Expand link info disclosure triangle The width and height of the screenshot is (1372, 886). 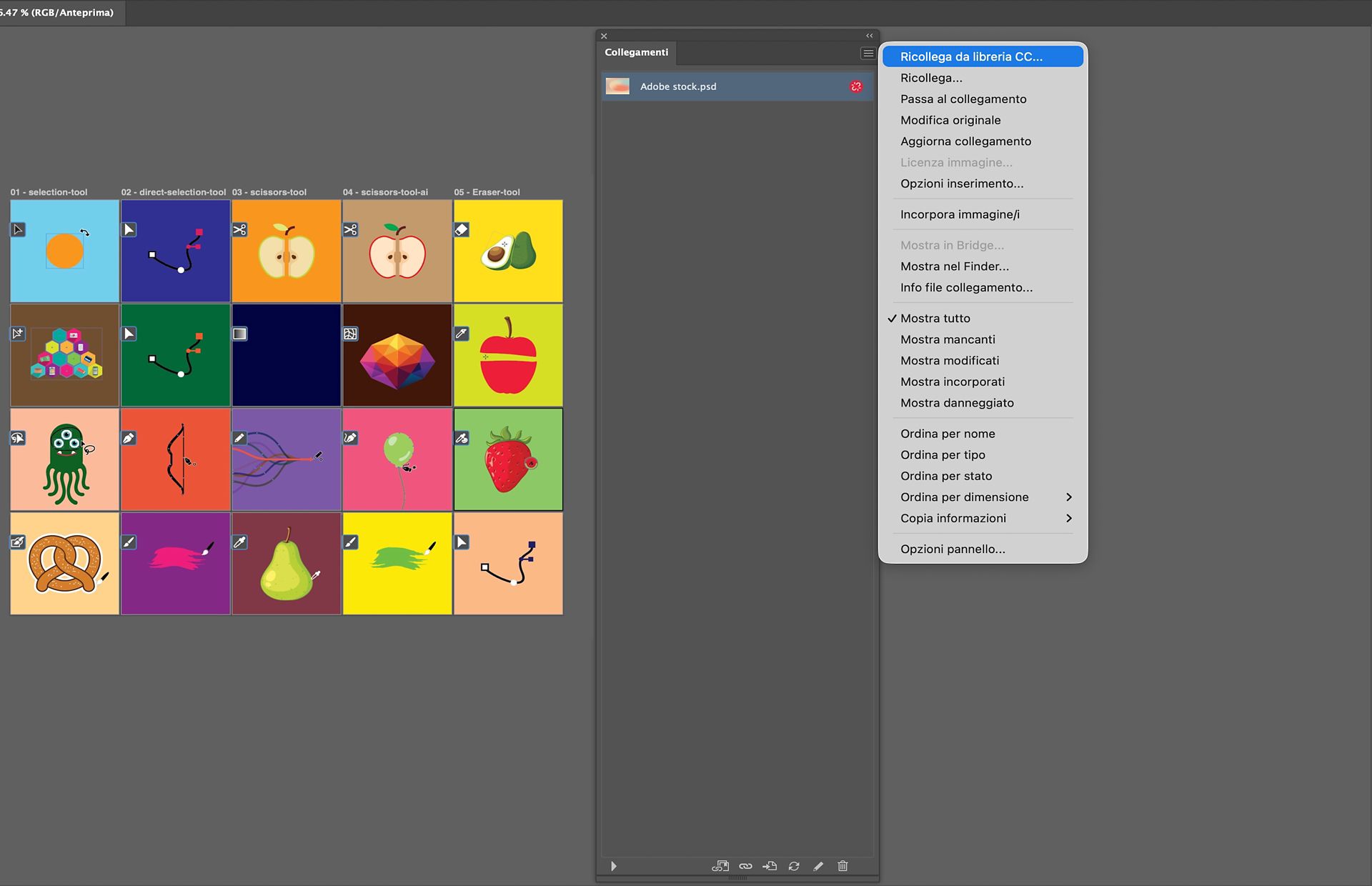pos(613,866)
